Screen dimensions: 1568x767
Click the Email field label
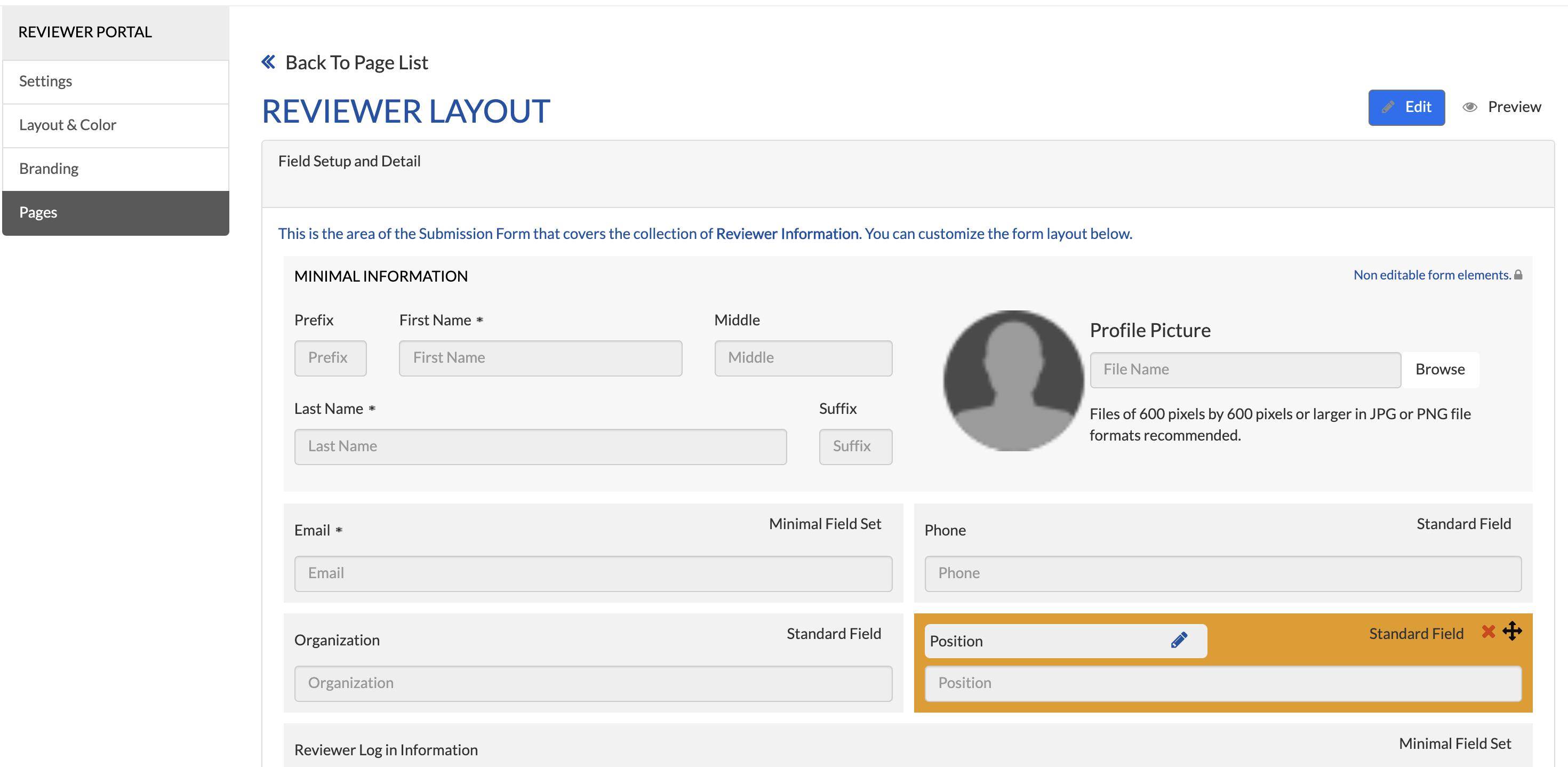(x=311, y=530)
